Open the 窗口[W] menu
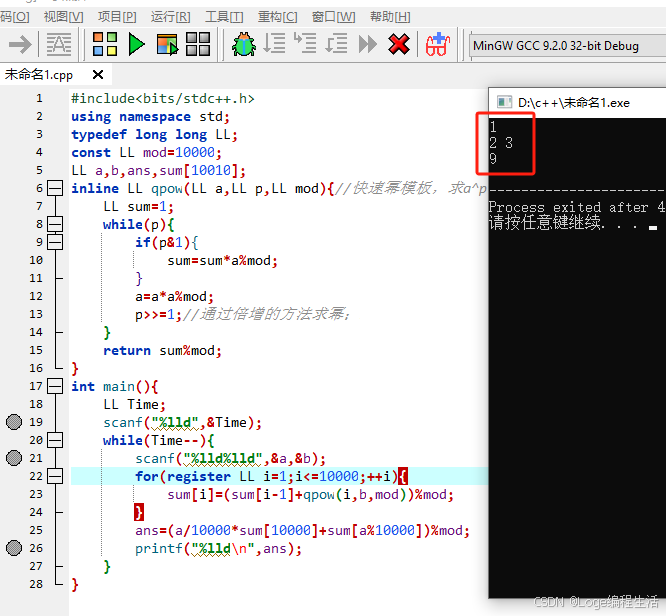Screen dimensions: 666x616 pyautogui.click(x=333, y=17)
